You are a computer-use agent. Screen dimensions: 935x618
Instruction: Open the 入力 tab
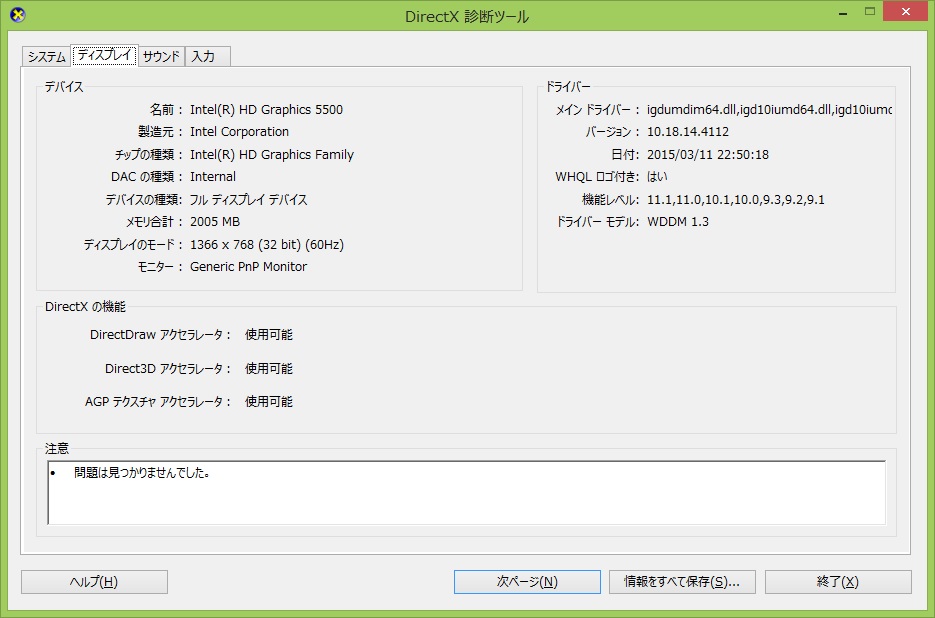point(207,57)
